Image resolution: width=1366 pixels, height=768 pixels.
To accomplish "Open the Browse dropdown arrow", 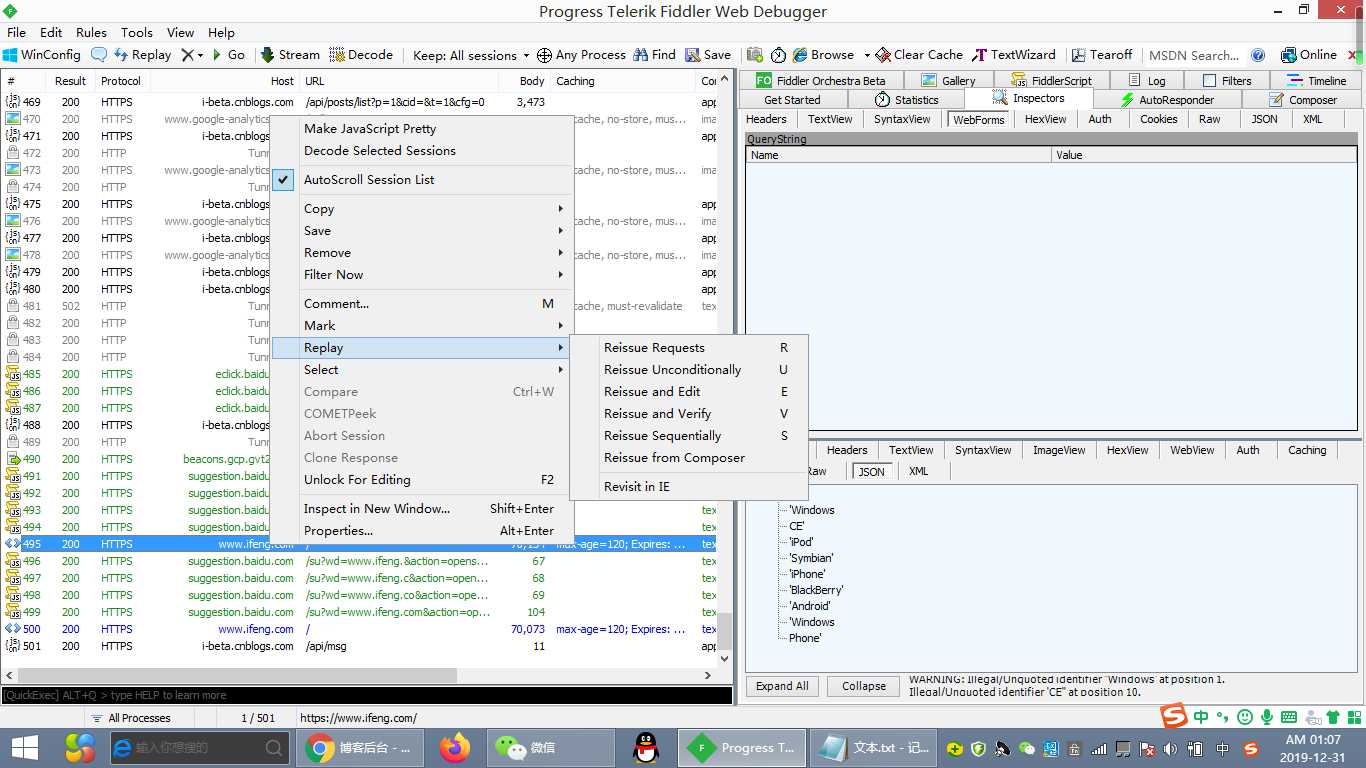I will click(867, 55).
